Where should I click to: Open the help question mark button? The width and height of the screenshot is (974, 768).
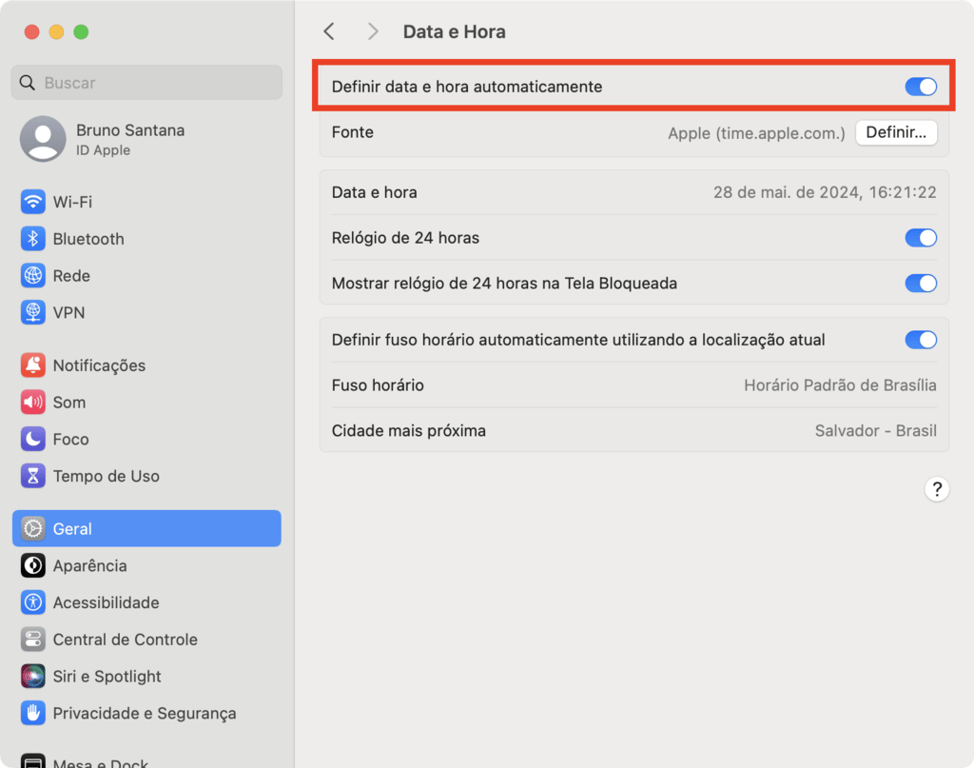(936, 489)
